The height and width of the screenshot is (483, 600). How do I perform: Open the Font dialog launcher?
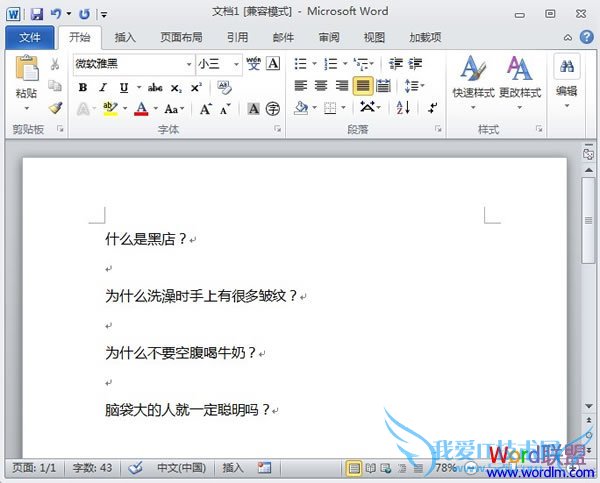click(x=278, y=129)
